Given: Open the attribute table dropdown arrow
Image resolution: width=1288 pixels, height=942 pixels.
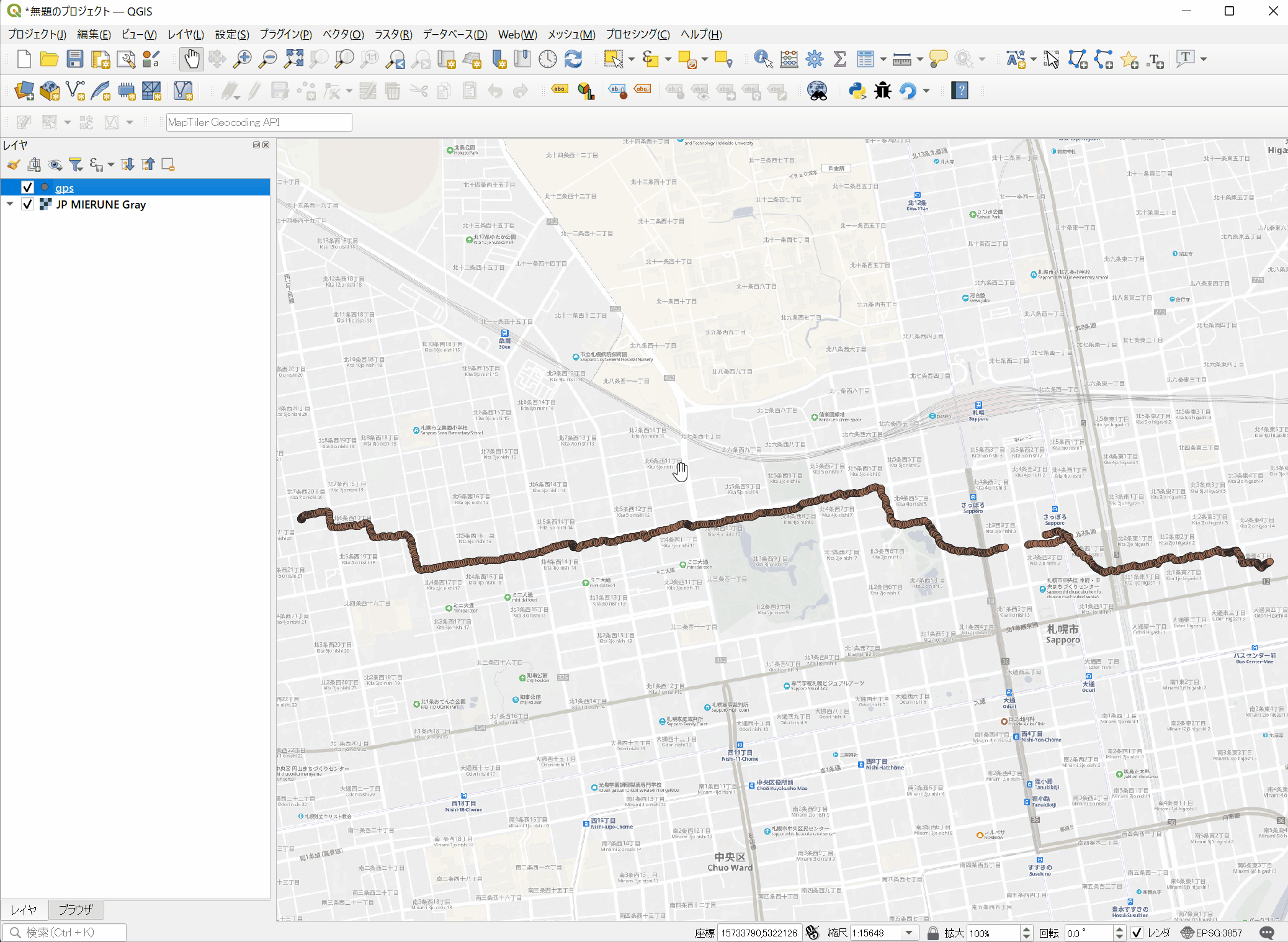Looking at the screenshot, I should coord(883,59).
